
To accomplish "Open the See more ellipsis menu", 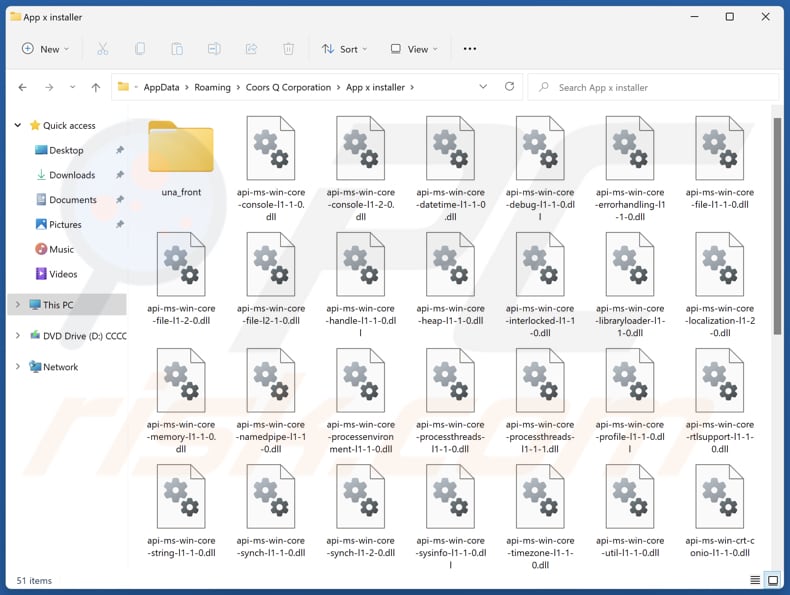I will [x=470, y=49].
